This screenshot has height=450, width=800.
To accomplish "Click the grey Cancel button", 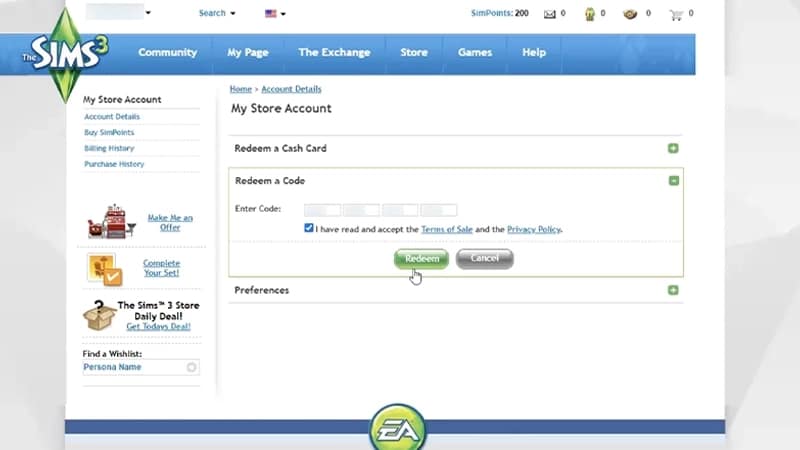I will (485, 259).
